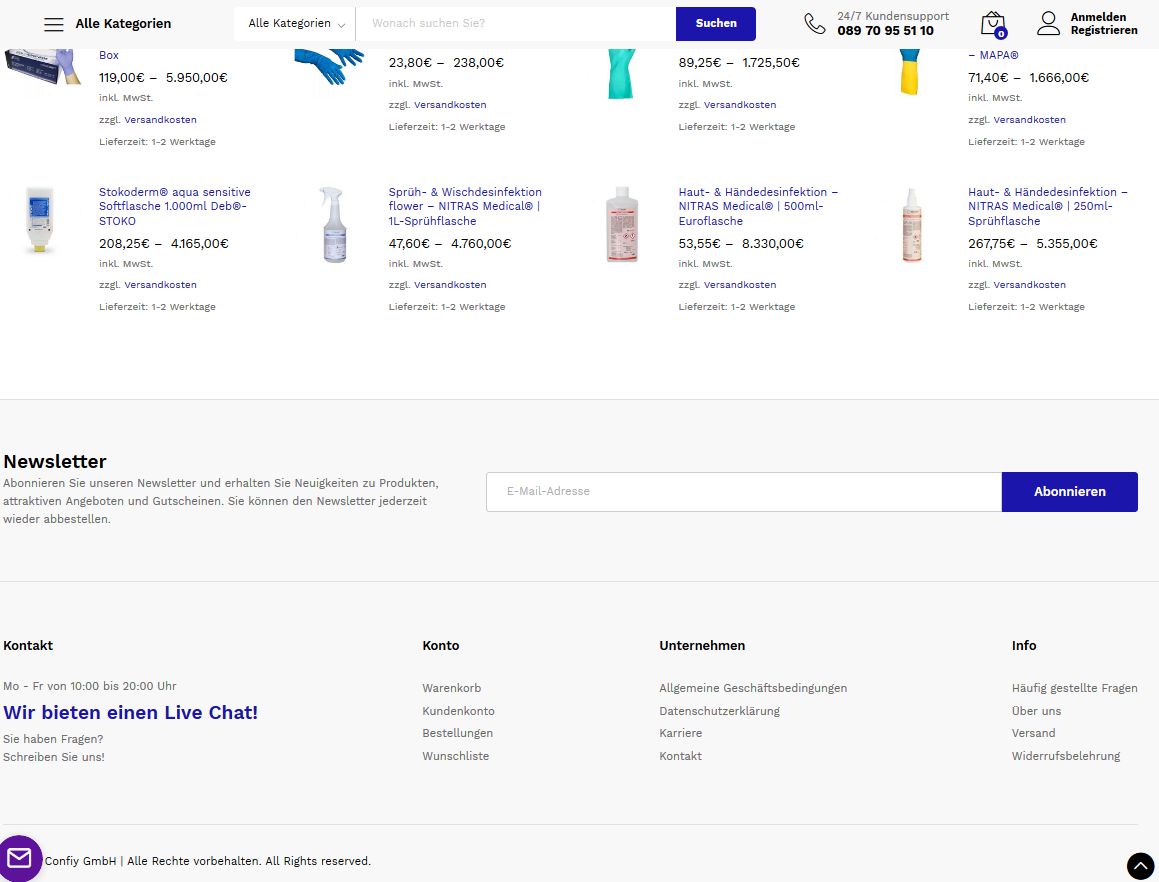Open the purple mail chat widget

coord(20,858)
